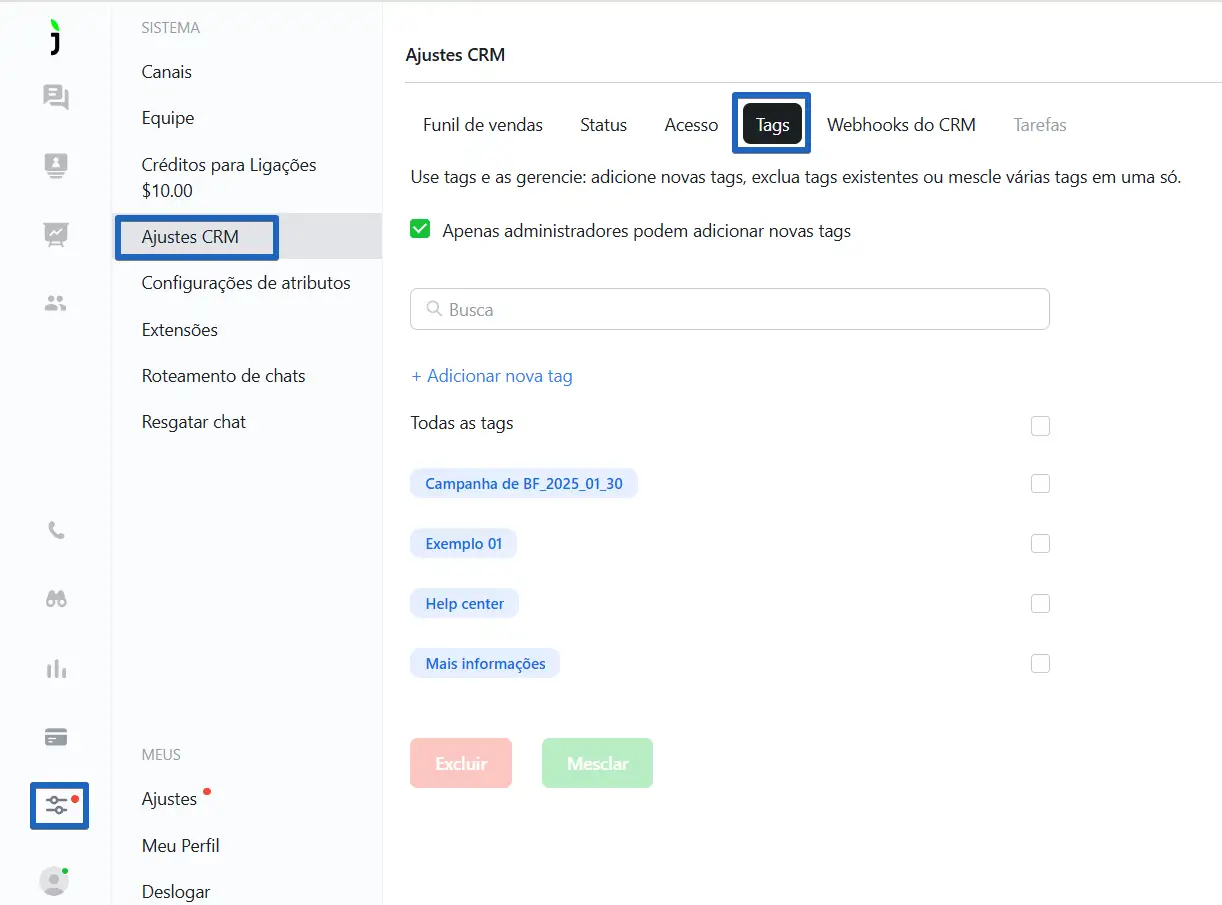Image resolution: width=1222 pixels, height=905 pixels.
Task: Click the user avatar icon
Action: click(x=54, y=880)
